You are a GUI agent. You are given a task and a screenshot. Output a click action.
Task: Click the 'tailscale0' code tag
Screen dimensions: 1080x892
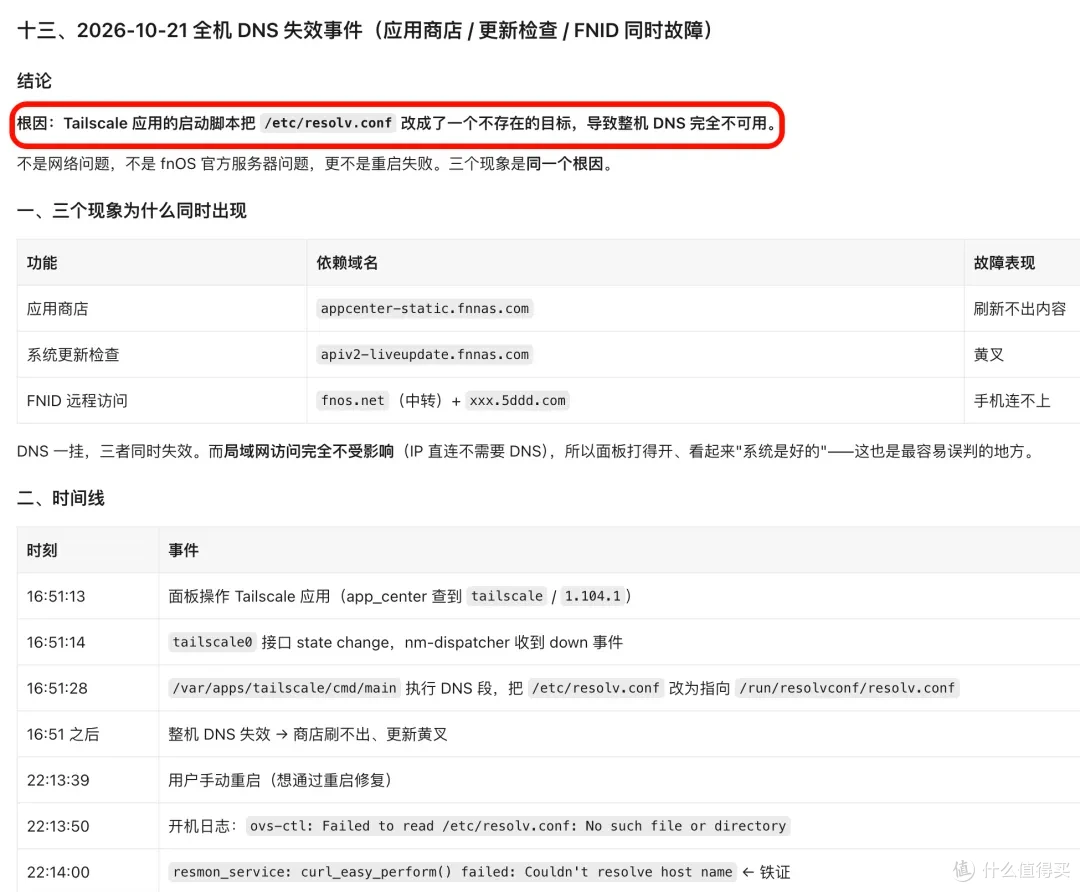point(213,643)
